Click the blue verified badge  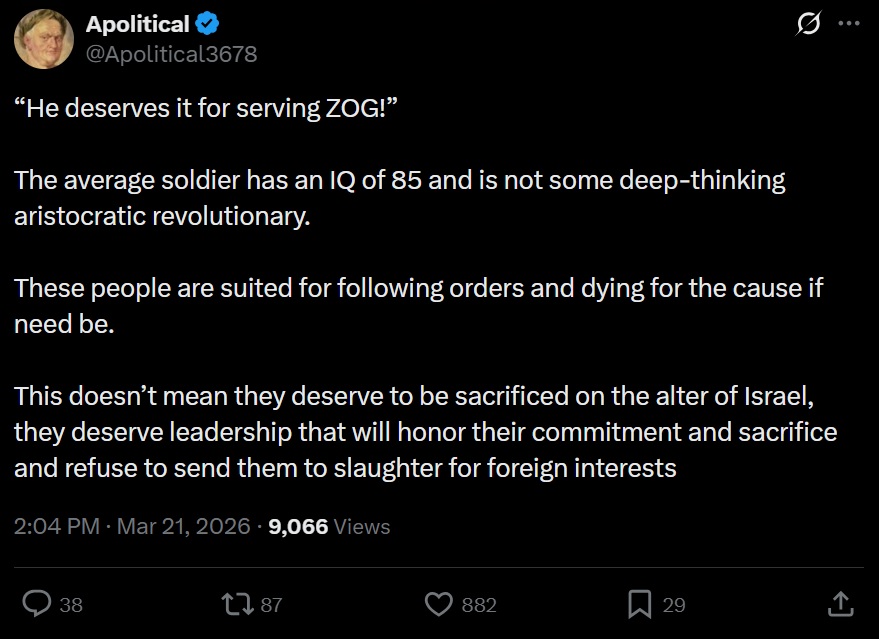[208, 24]
